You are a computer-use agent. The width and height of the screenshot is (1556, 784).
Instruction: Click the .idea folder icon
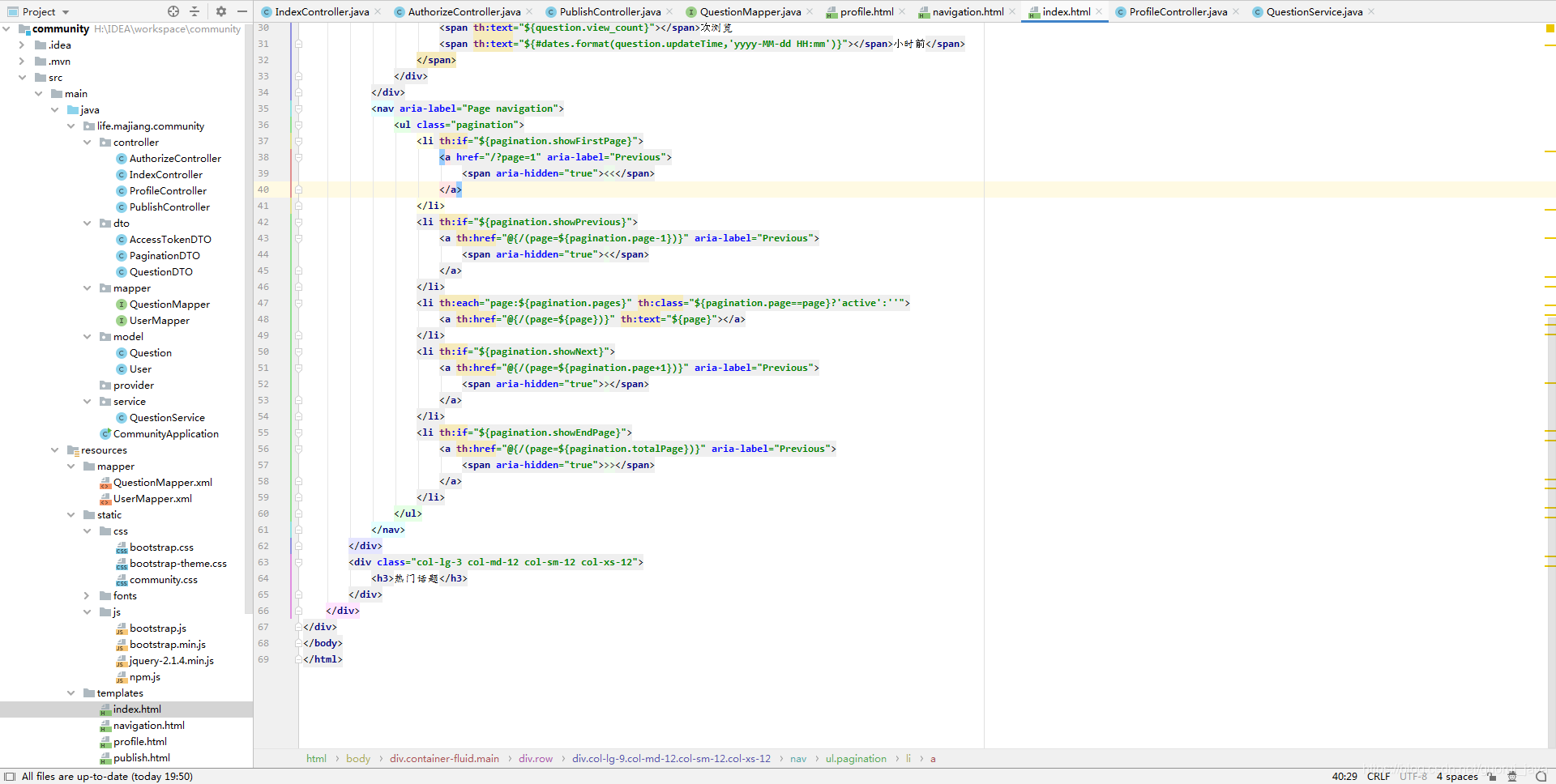click(x=41, y=45)
